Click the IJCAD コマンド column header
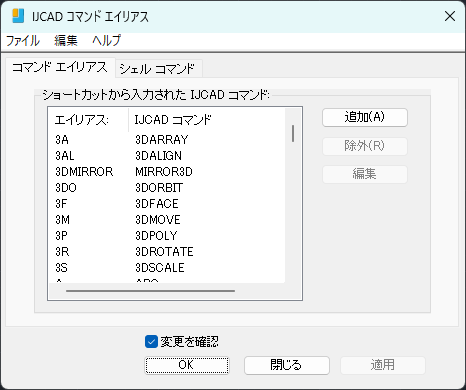Image resolution: width=466 pixels, height=390 pixels. [207, 120]
